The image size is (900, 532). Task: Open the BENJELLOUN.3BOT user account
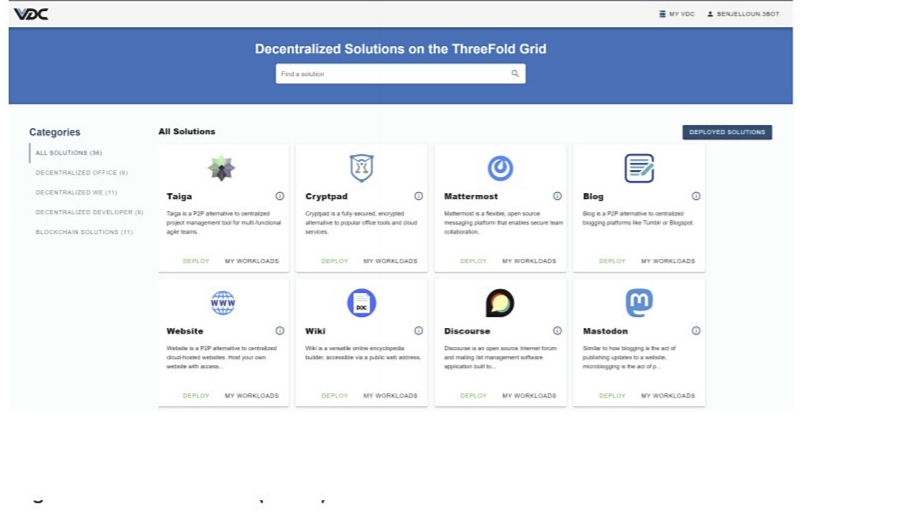coord(743,14)
